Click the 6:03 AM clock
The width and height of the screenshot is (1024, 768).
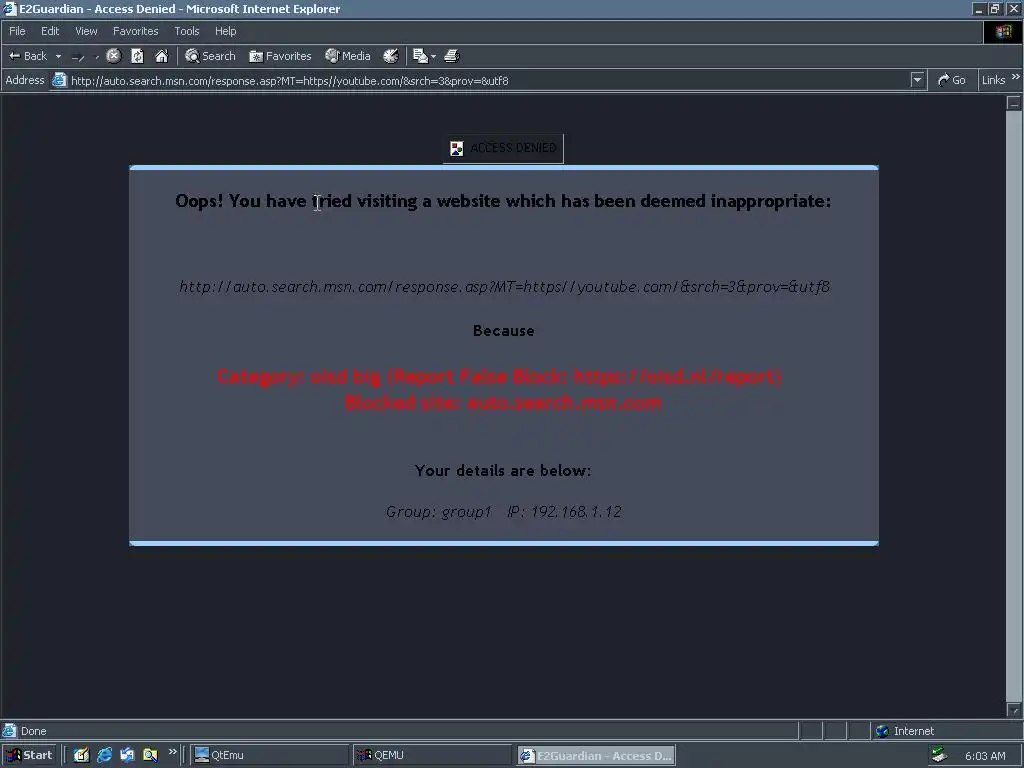point(985,756)
